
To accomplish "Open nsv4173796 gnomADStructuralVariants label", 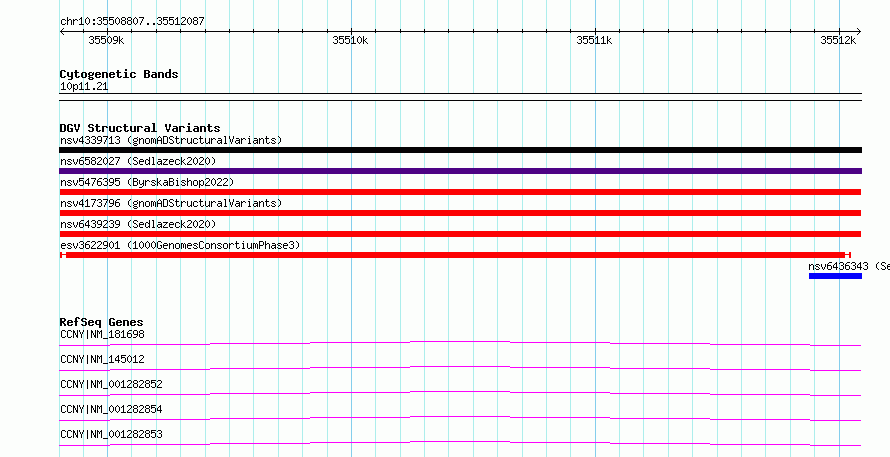I will pyautogui.click(x=171, y=203).
